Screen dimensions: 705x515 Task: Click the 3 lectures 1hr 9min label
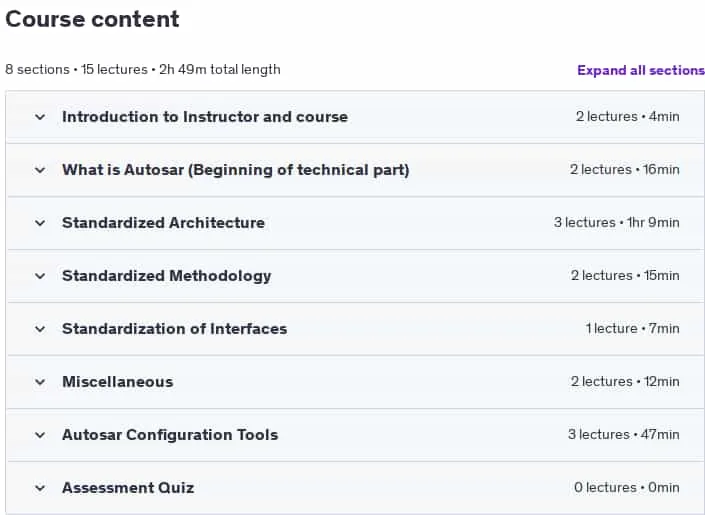click(616, 223)
